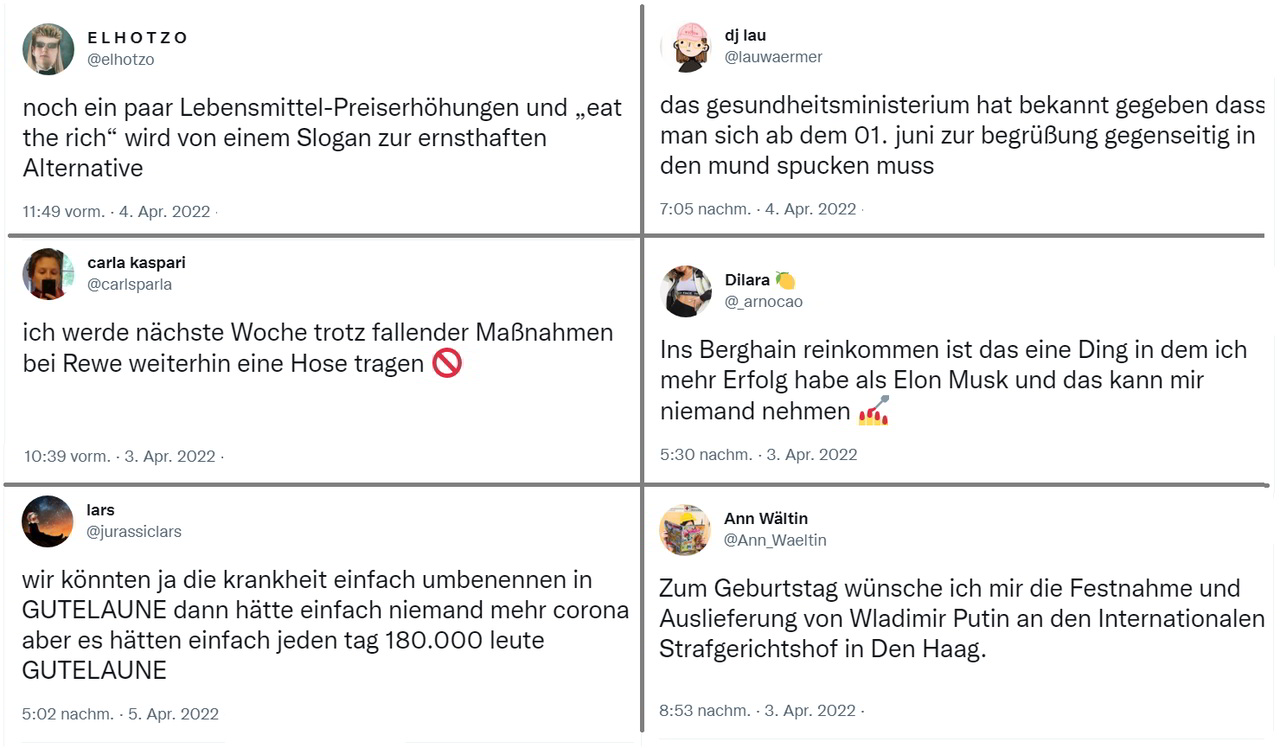
Task: Open the dj lau profile avatar
Action: [690, 47]
